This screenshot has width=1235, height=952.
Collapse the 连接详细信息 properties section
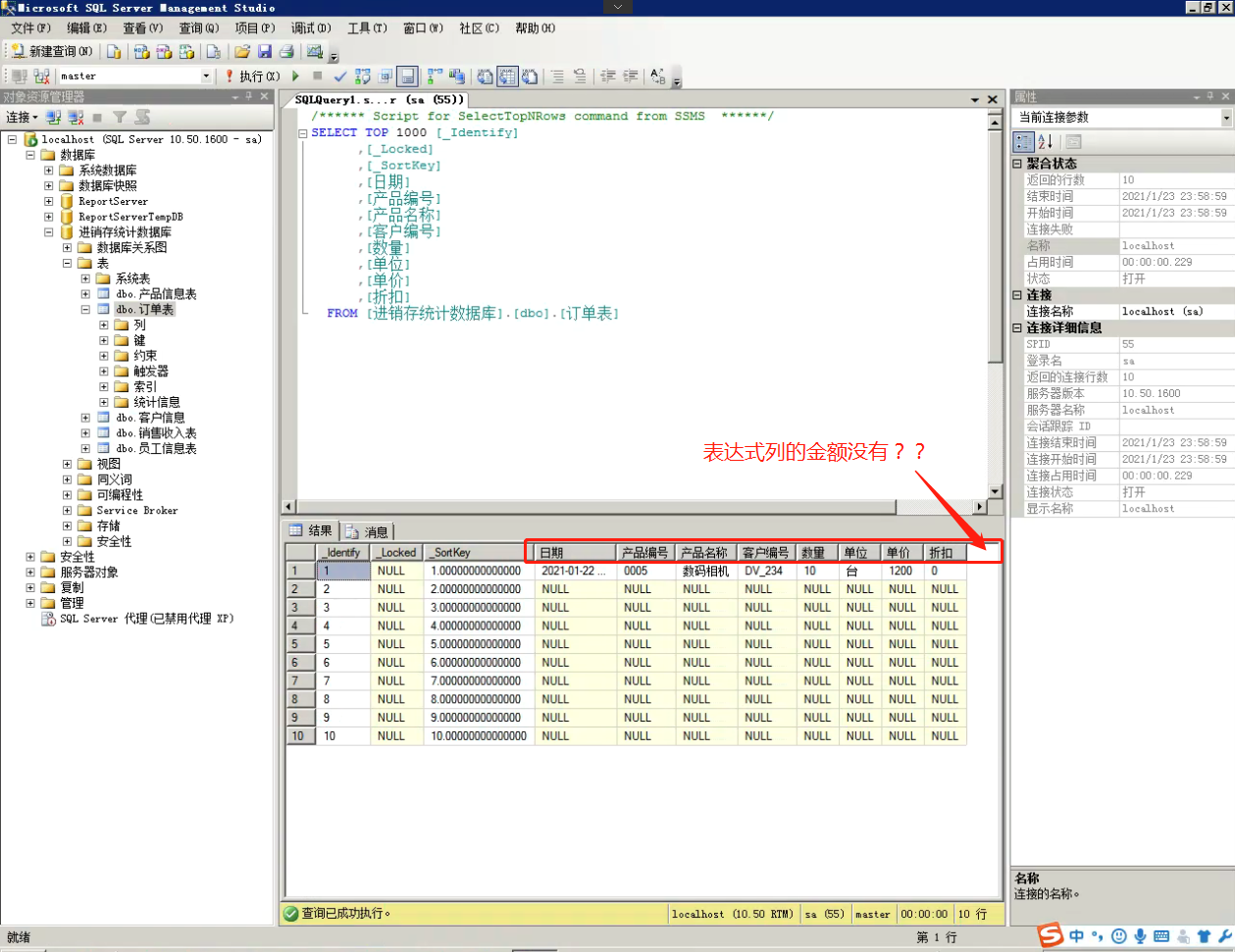[1017, 328]
